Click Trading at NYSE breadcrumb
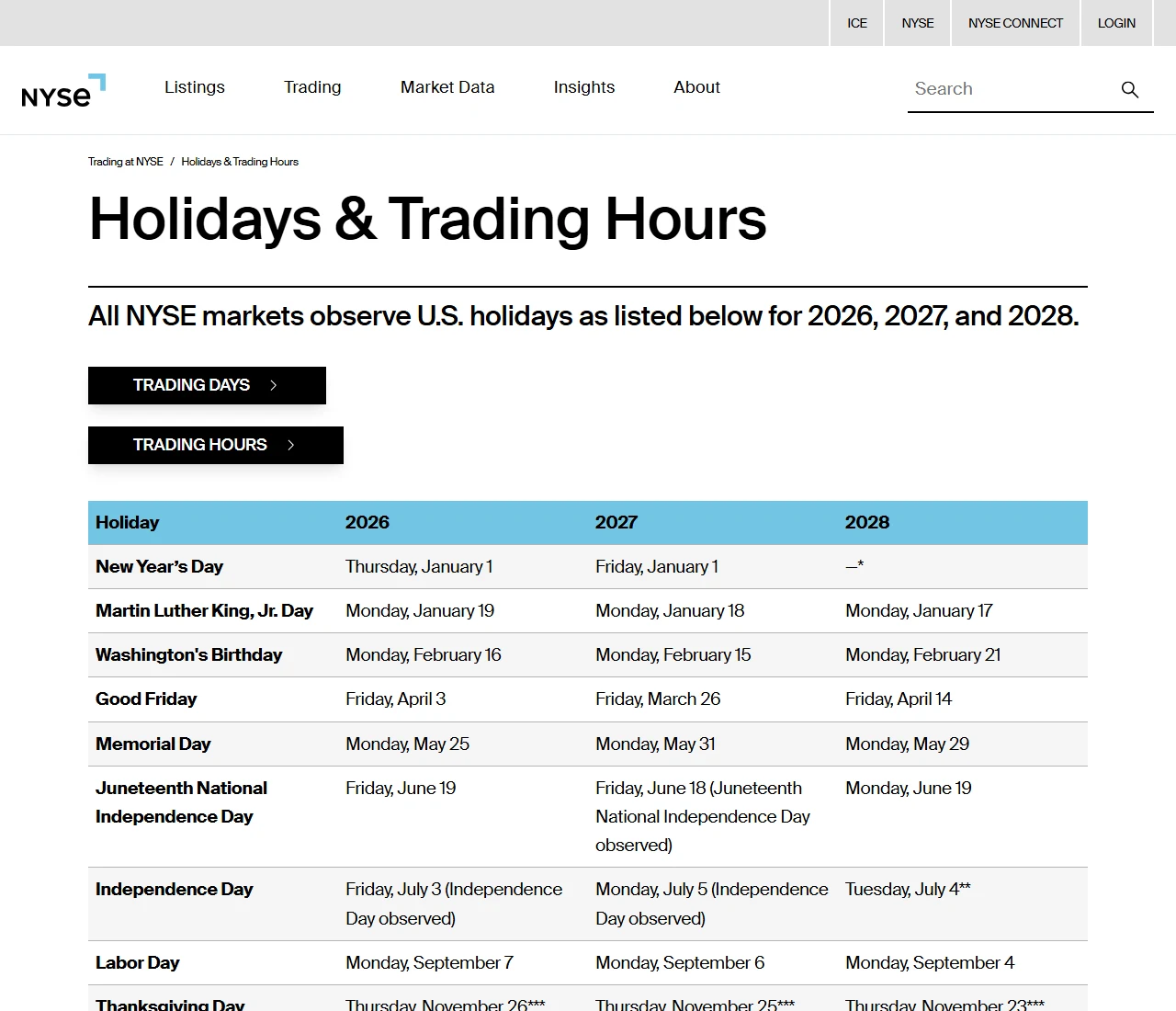Screen dimensions: 1176x1011 click(x=126, y=162)
